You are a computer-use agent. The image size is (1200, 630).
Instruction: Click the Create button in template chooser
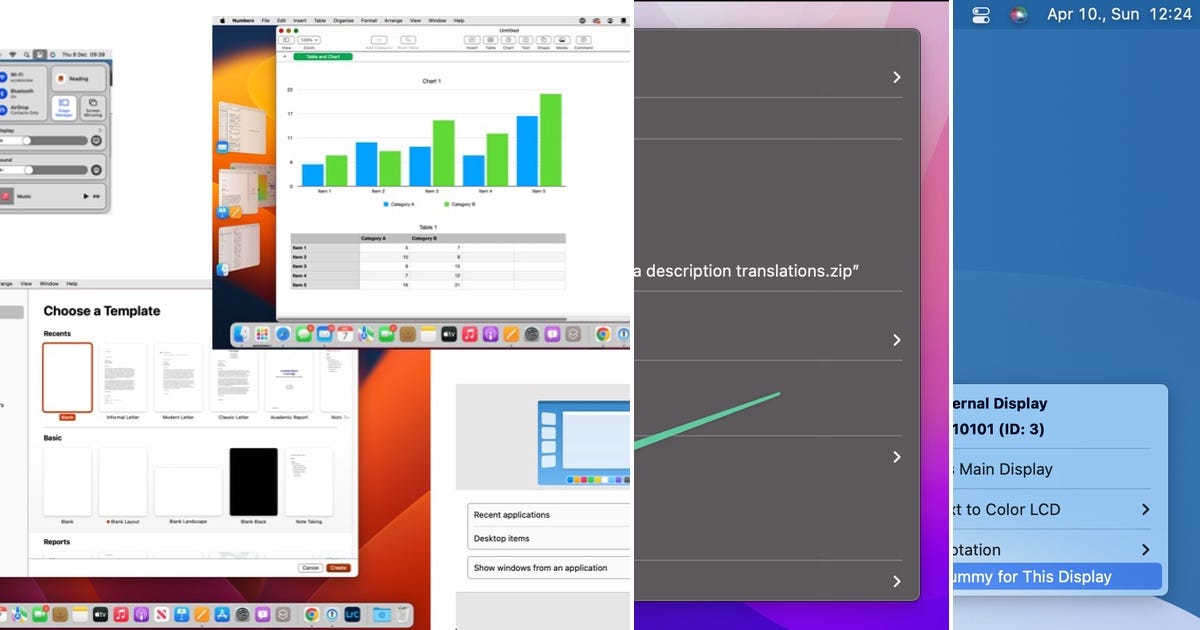pos(338,567)
